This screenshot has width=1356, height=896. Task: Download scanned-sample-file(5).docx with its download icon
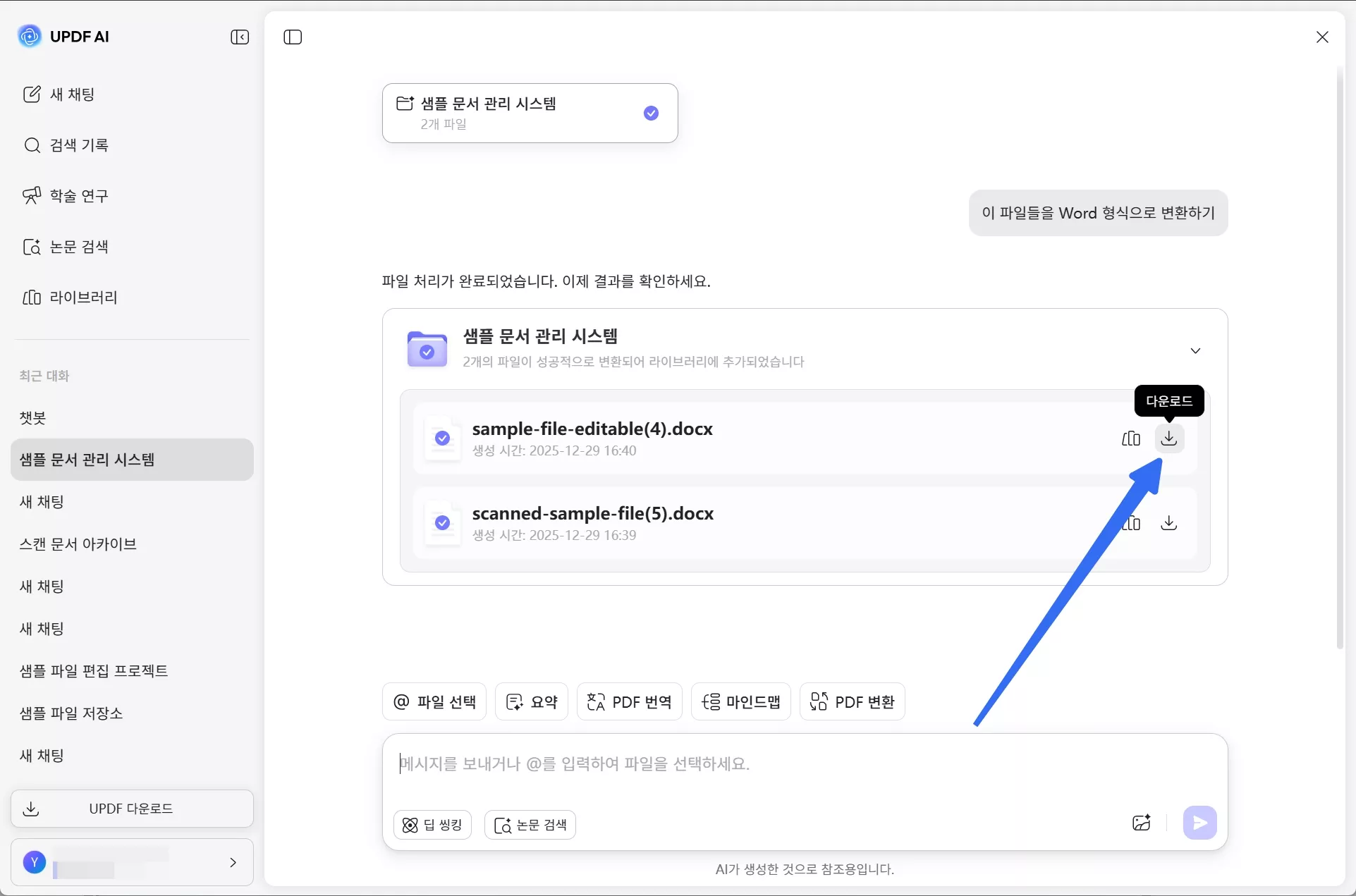point(1168,523)
